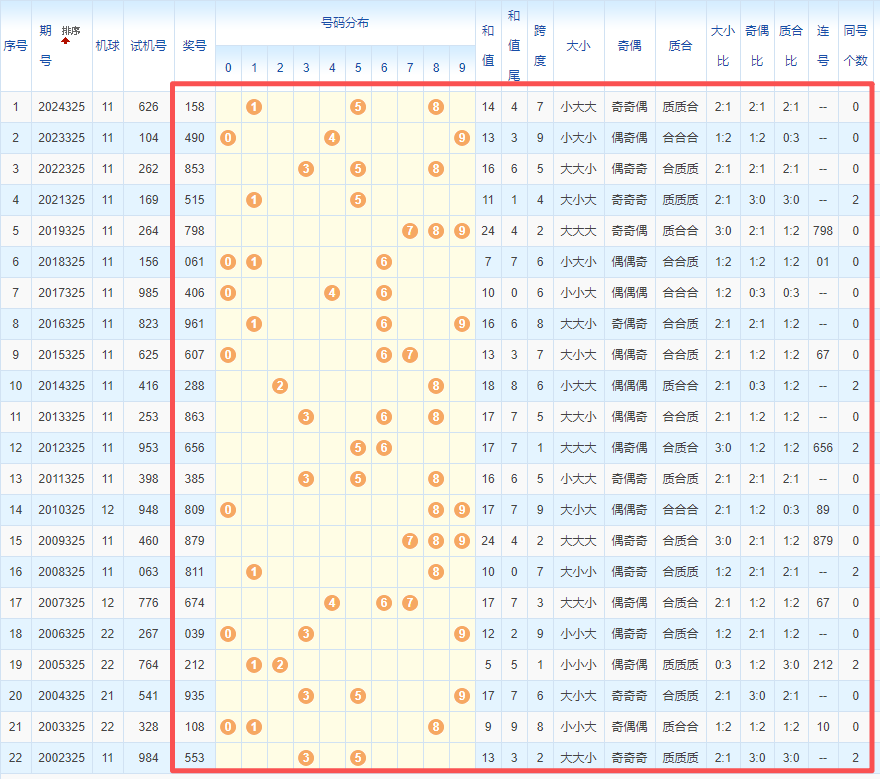Click the orange 7 ball in row 2015325
This screenshot has height=779, width=880.
point(410,355)
